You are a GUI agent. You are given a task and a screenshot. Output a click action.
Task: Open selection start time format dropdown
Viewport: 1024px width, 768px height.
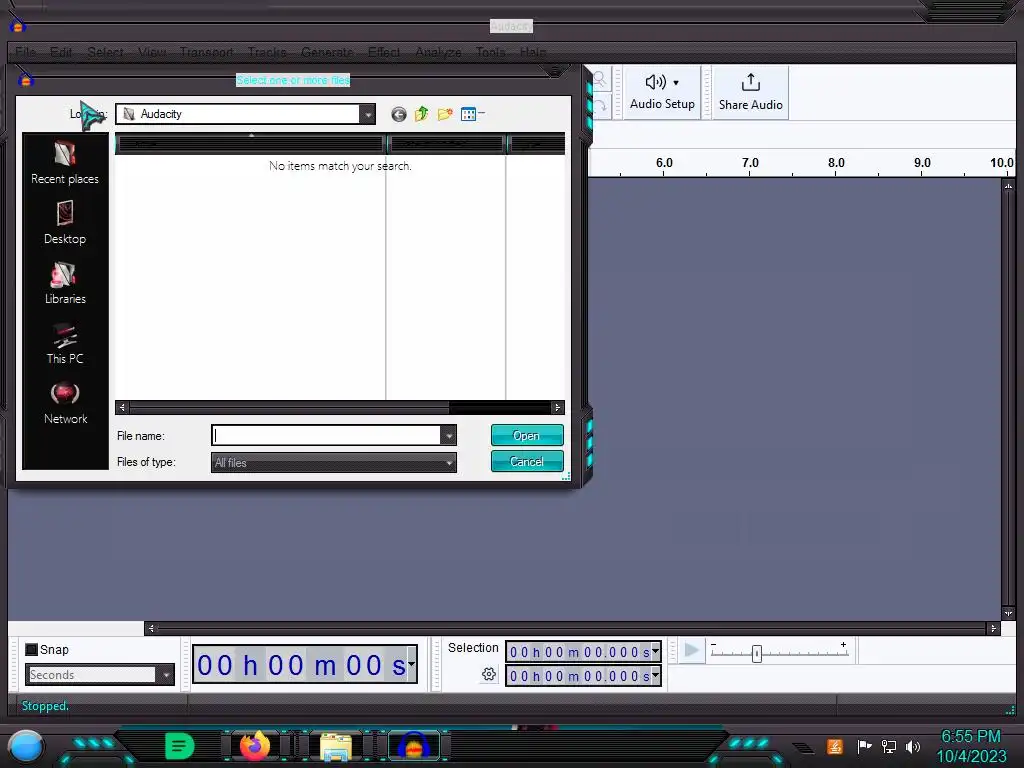click(x=655, y=651)
